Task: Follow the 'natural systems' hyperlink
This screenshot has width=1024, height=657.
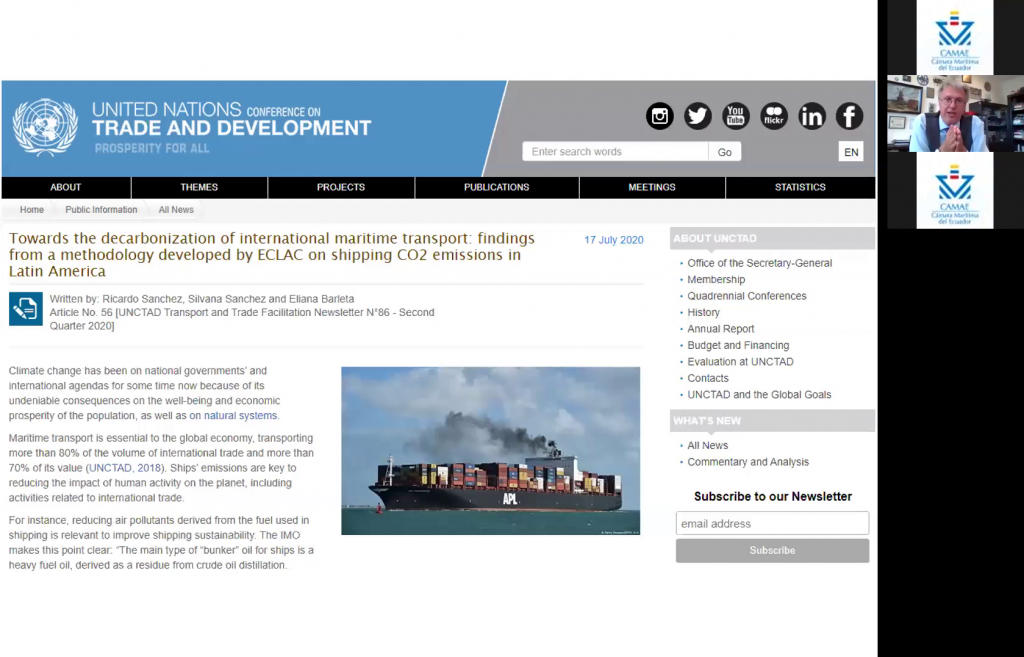Action: (241, 416)
